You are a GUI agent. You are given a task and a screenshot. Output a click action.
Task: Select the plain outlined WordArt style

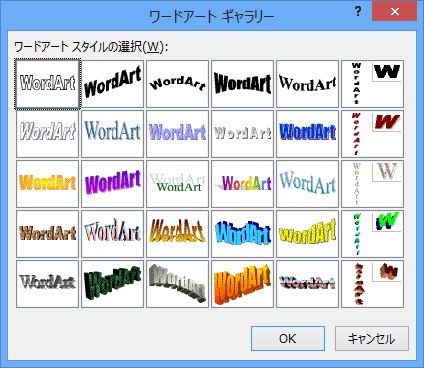(x=47, y=84)
